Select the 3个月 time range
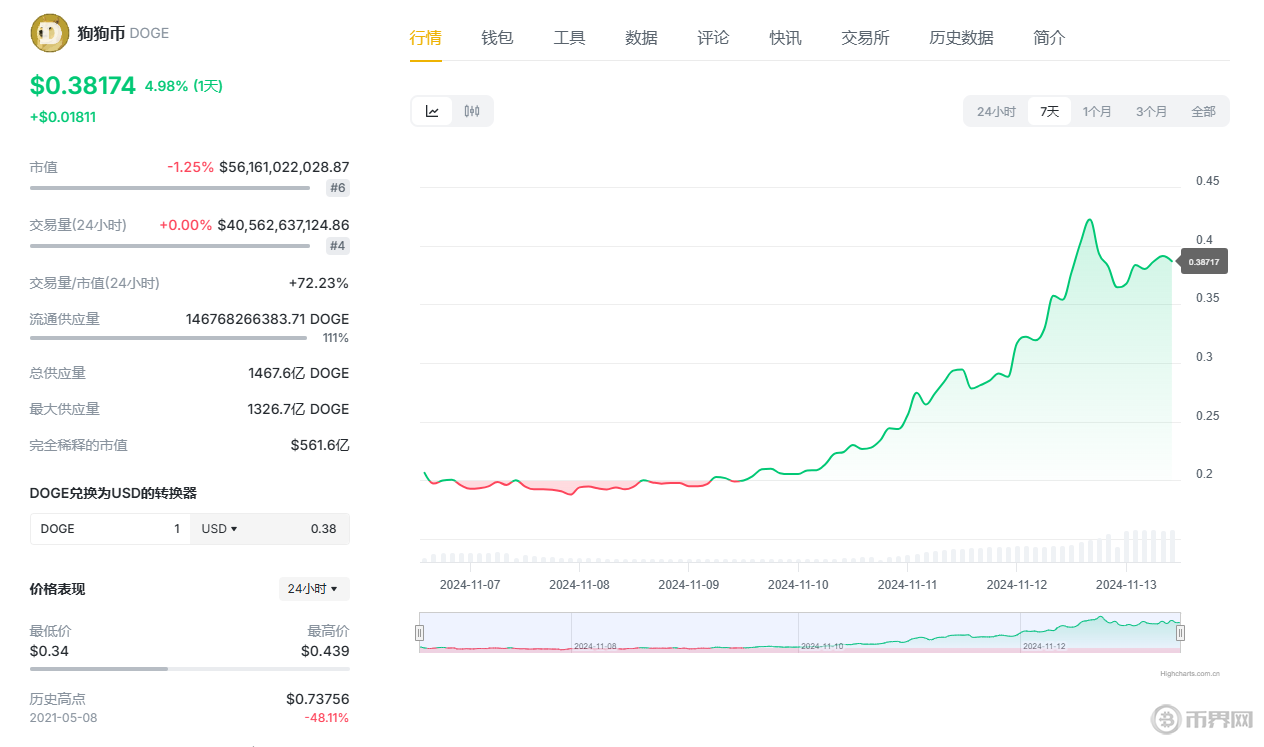 pos(1151,111)
